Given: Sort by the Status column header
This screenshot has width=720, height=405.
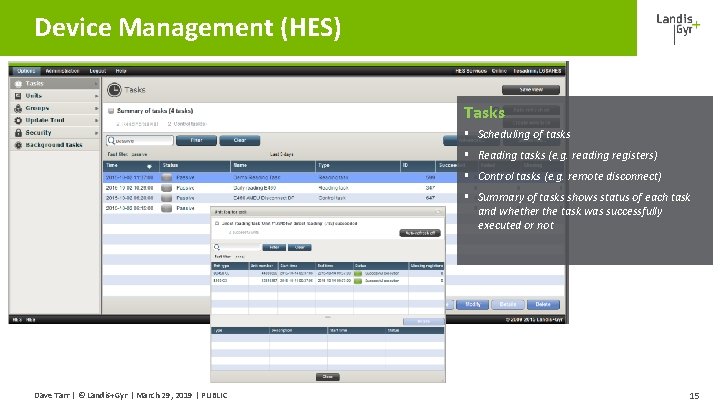Looking at the screenshot, I should tap(195, 166).
